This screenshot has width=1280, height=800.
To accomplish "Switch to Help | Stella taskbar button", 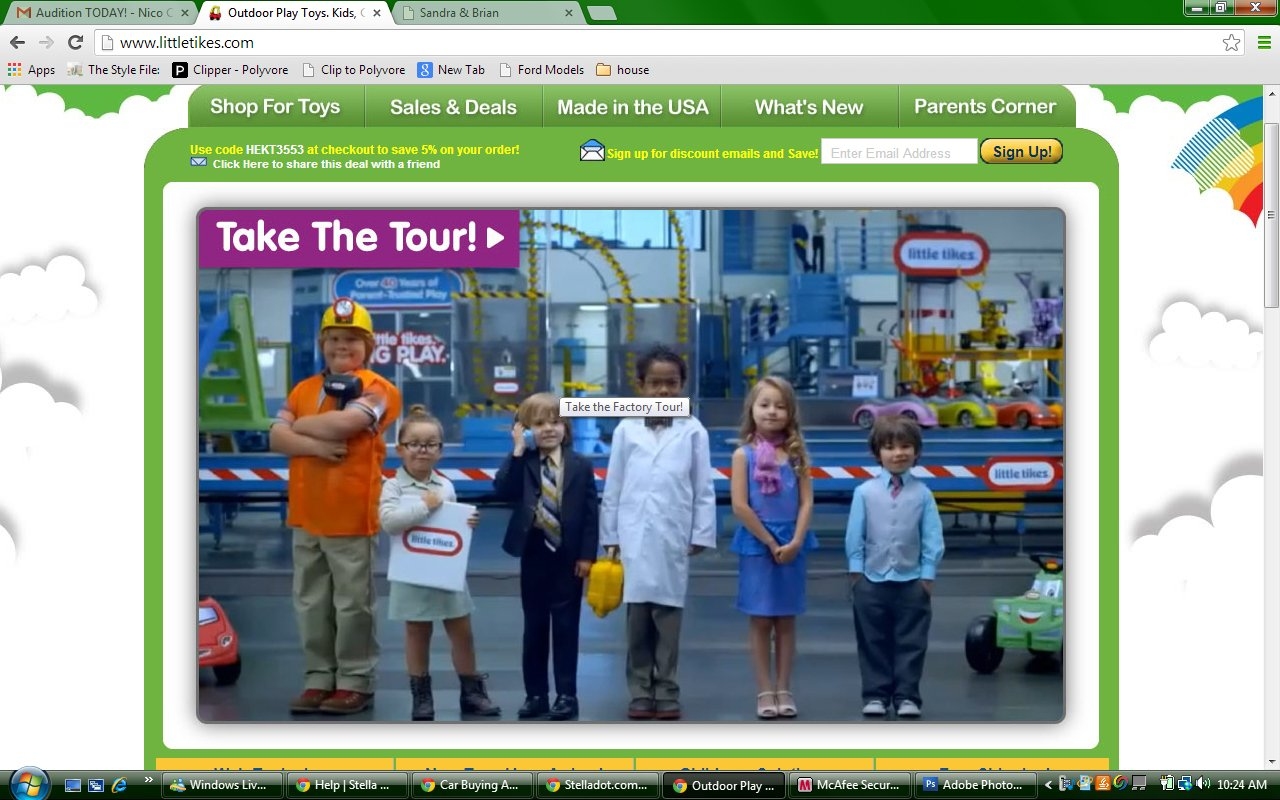I will pyautogui.click(x=348, y=785).
